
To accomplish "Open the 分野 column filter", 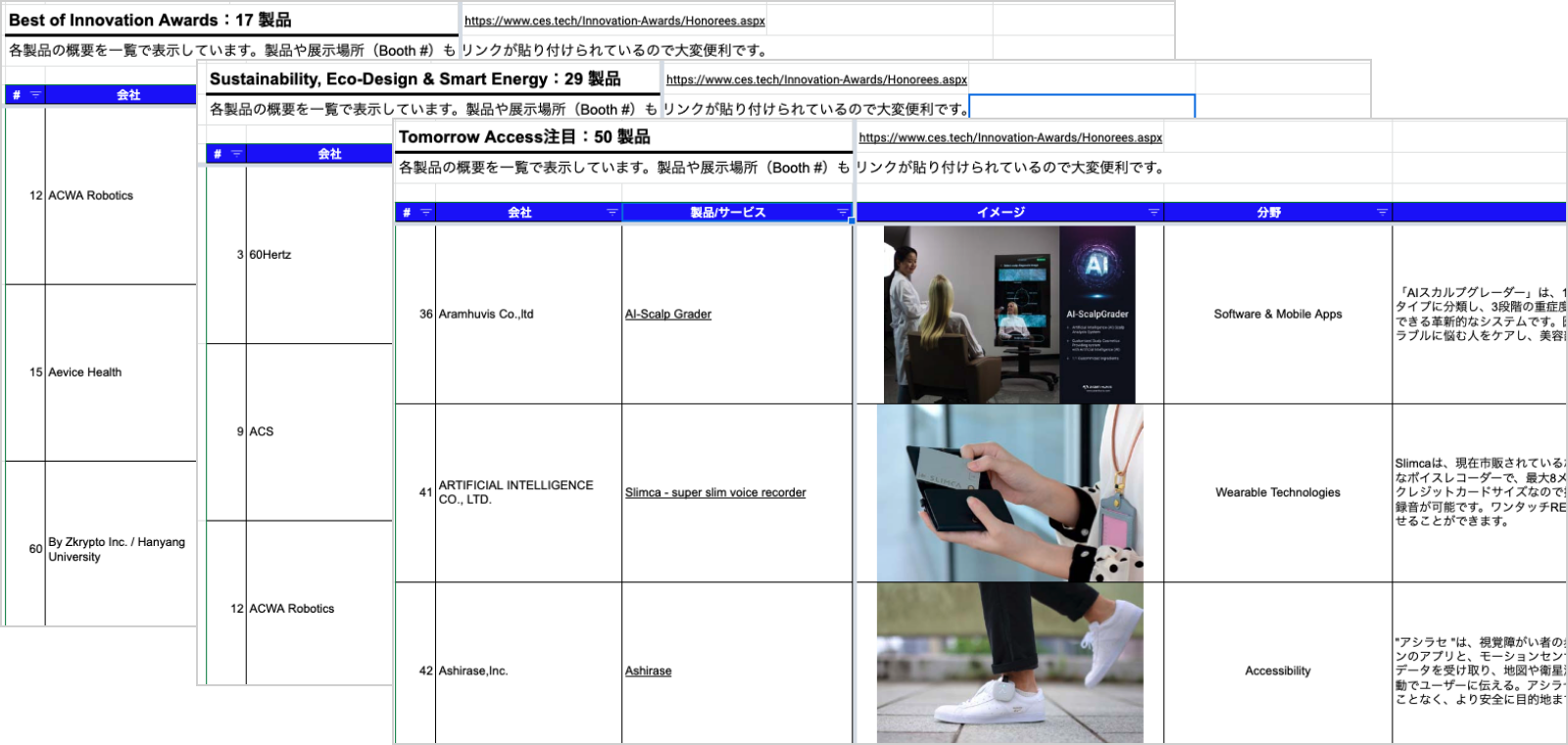I will coord(1382,212).
